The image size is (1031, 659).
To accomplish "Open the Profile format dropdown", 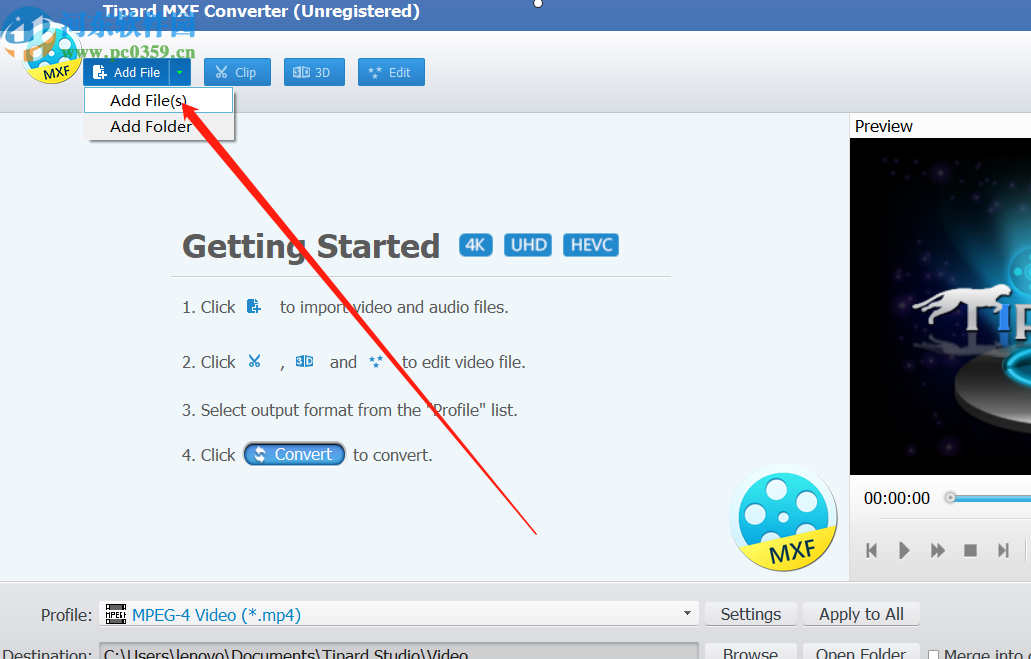I will (x=686, y=614).
